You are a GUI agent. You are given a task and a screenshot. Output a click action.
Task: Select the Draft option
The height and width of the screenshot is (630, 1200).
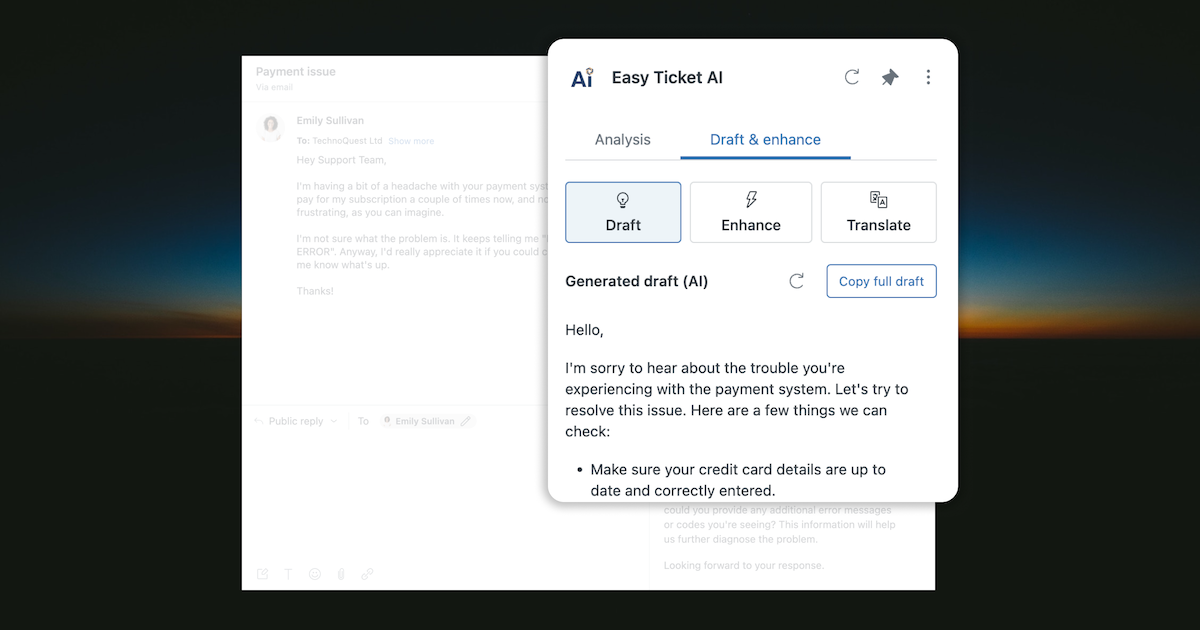(x=623, y=212)
